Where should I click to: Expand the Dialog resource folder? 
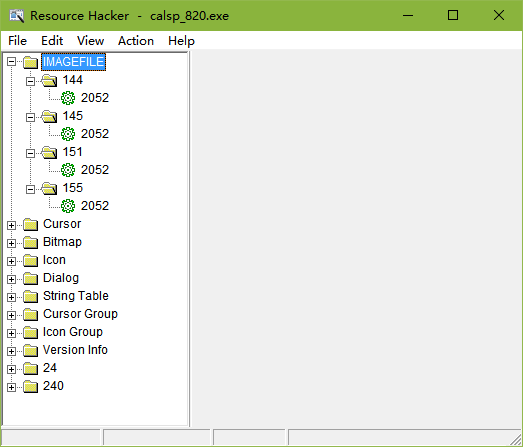click(x=11, y=279)
